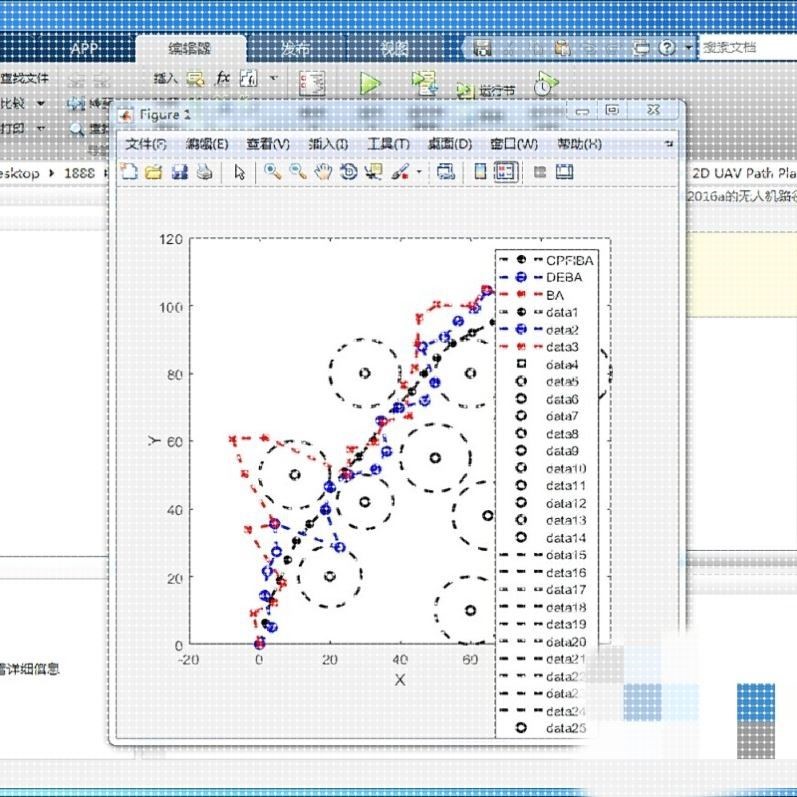Select the Rotate 3D tool

(349, 172)
